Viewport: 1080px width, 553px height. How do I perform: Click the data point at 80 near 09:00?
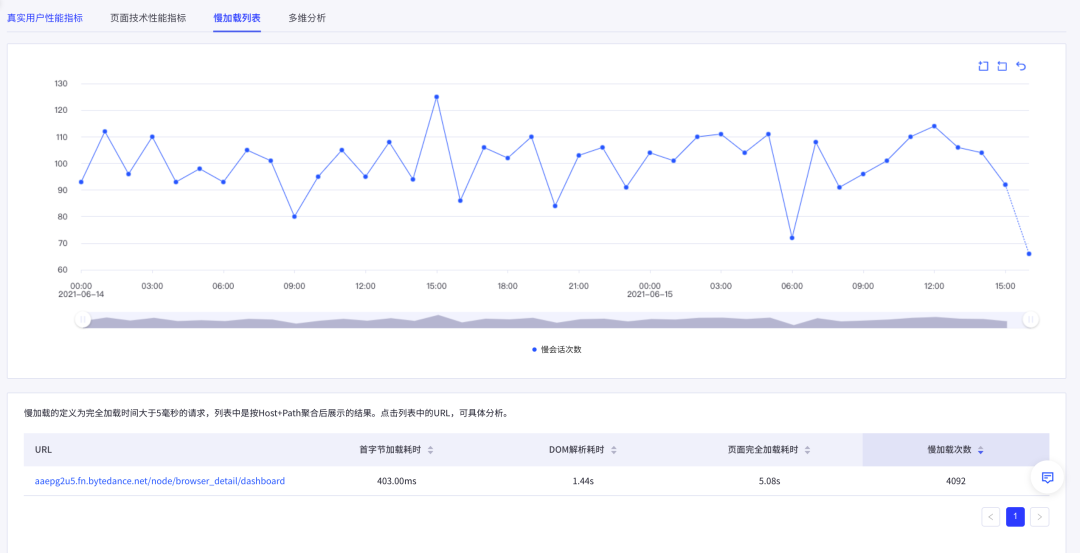294,216
